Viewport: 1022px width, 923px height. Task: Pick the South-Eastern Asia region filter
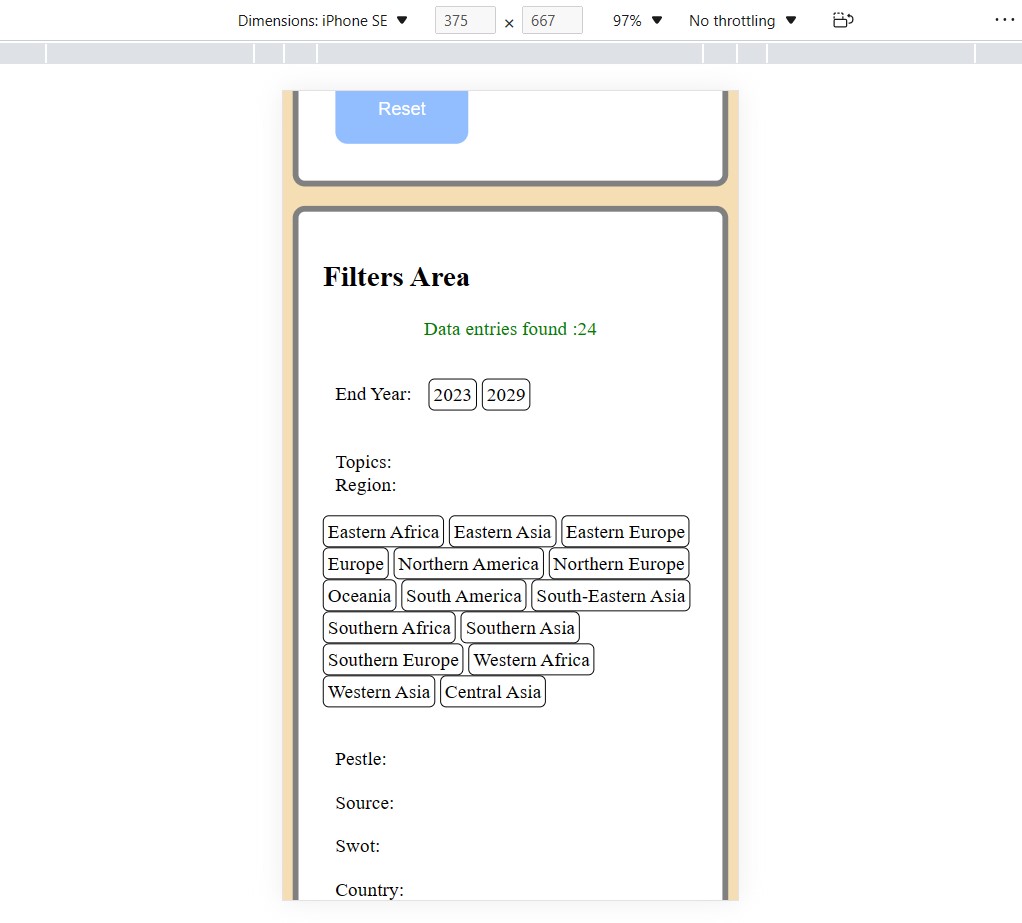click(611, 595)
